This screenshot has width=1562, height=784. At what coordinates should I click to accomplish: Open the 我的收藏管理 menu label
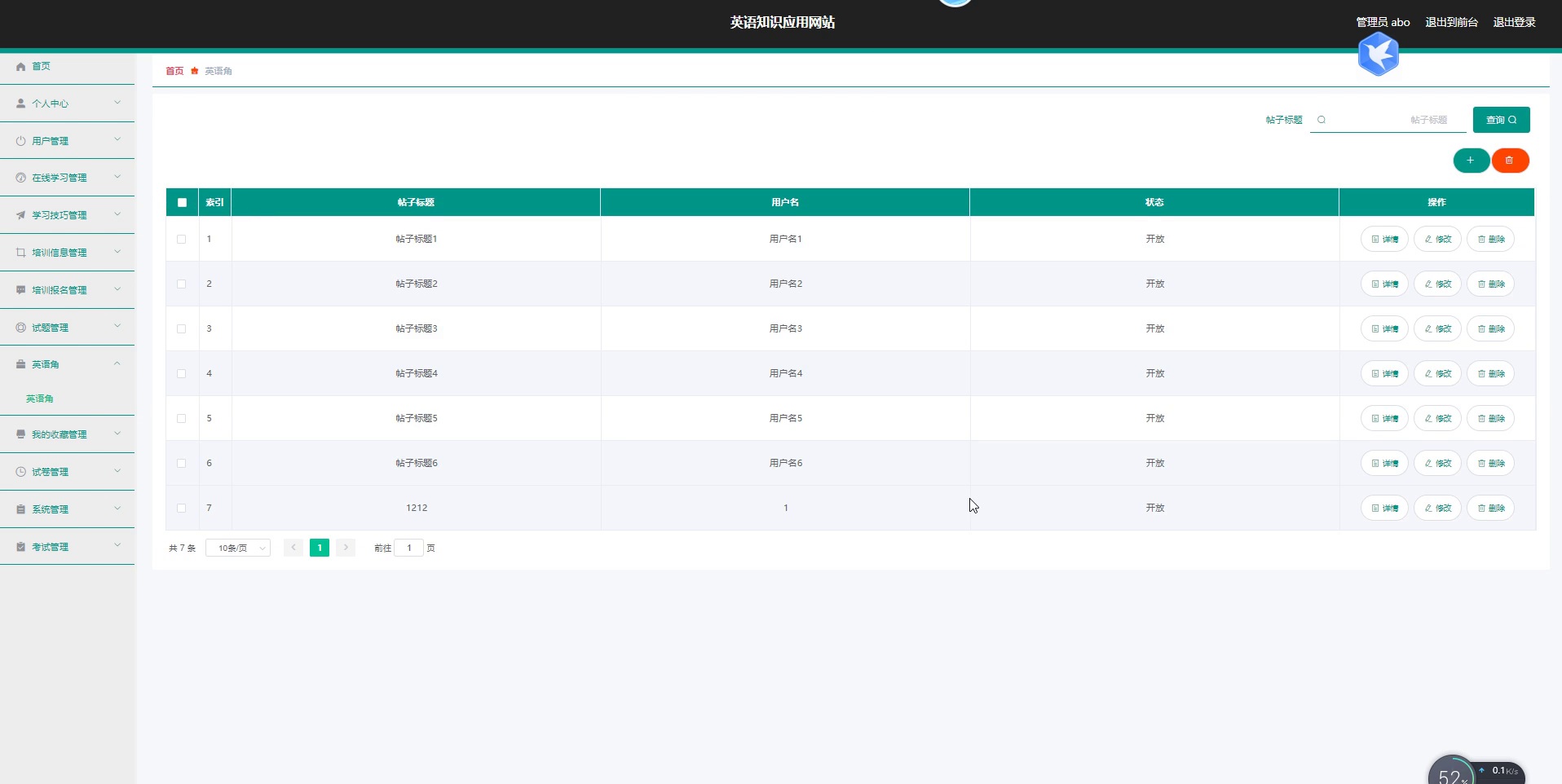pyautogui.click(x=60, y=434)
